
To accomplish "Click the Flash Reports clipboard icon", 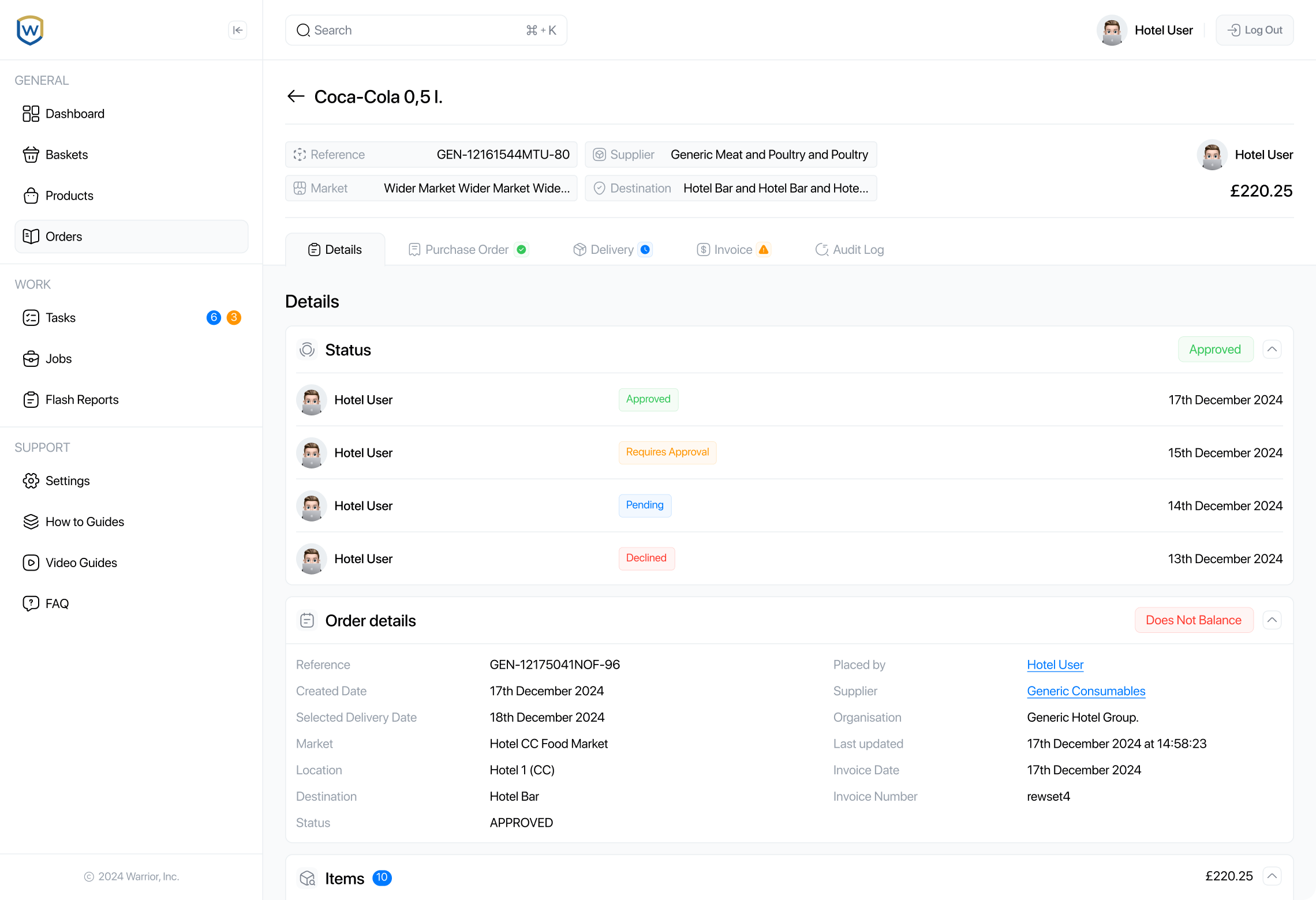I will click(x=31, y=400).
